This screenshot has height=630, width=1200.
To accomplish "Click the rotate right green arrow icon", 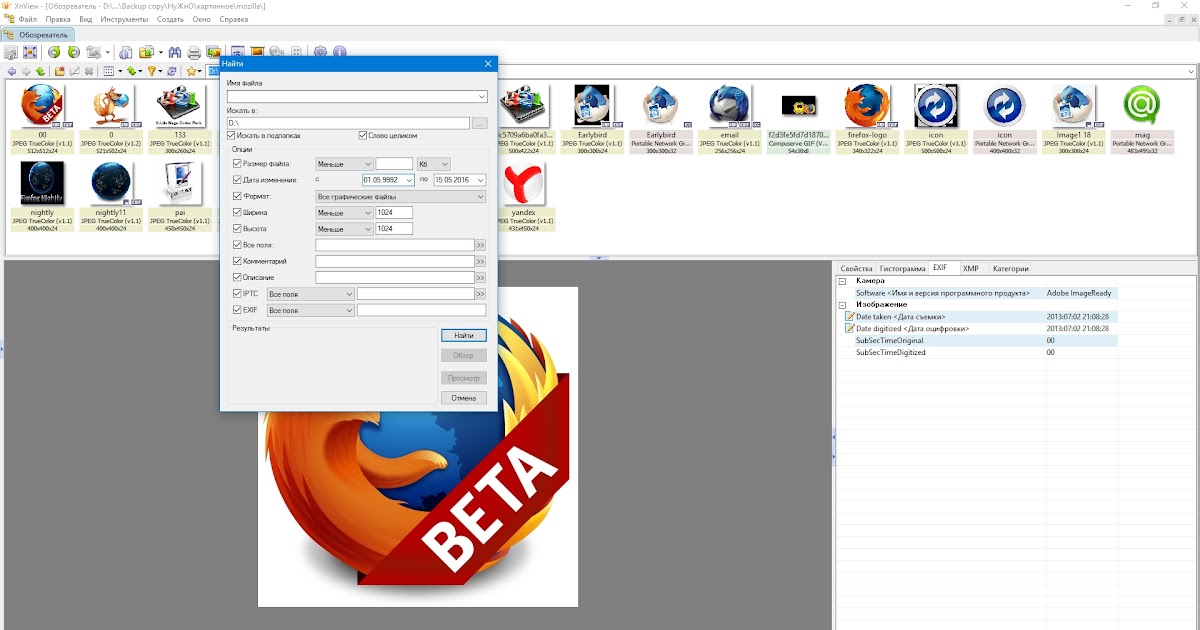I will click(x=73, y=52).
